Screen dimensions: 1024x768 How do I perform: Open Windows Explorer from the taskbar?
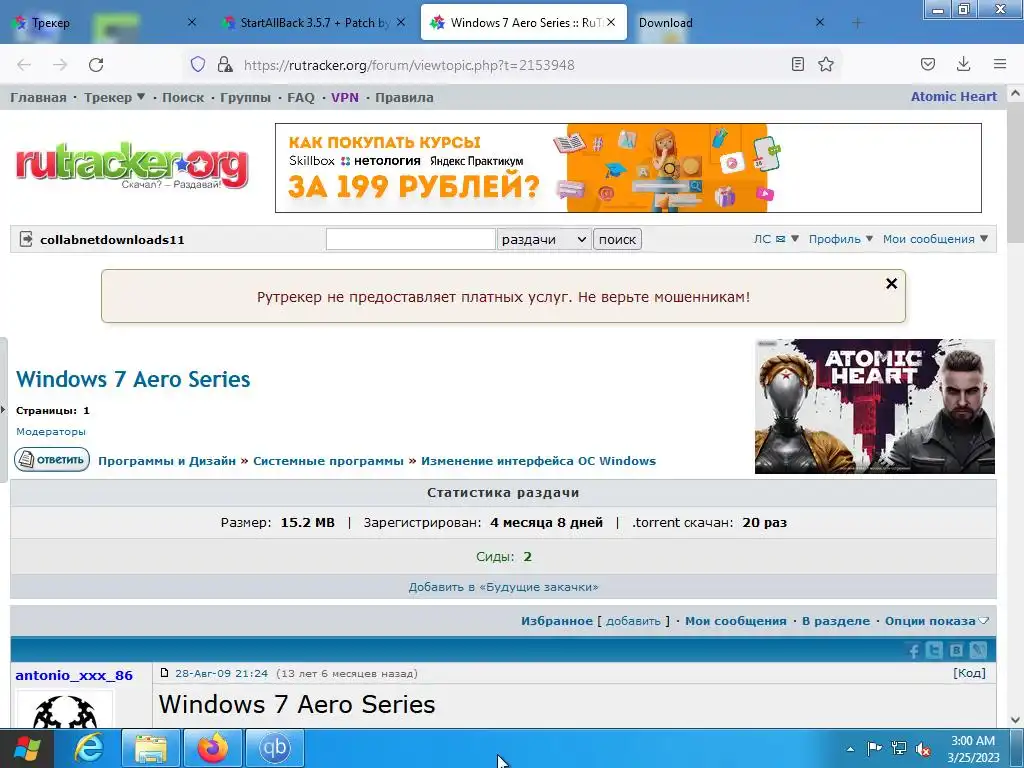(151, 748)
